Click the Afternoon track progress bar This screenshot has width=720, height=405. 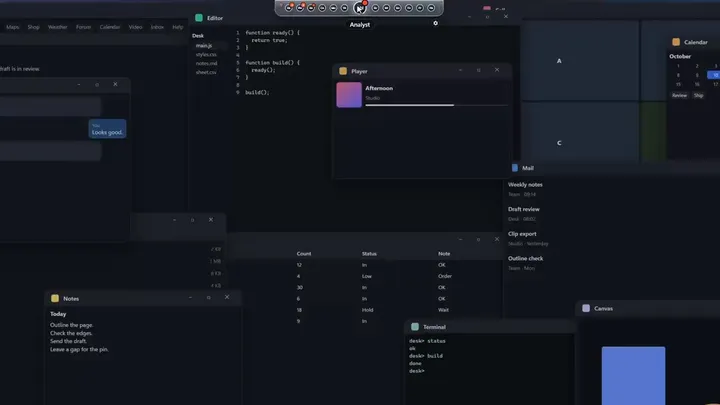point(437,105)
